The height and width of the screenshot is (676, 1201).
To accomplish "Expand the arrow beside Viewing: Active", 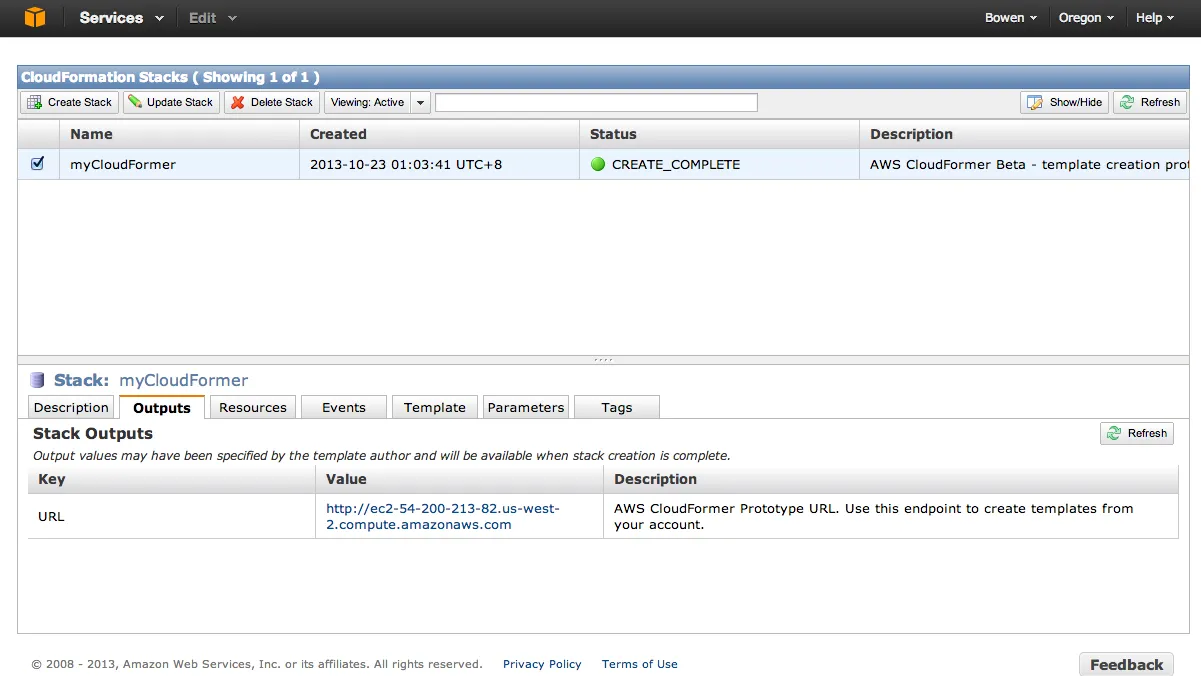I will coord(421,102).
